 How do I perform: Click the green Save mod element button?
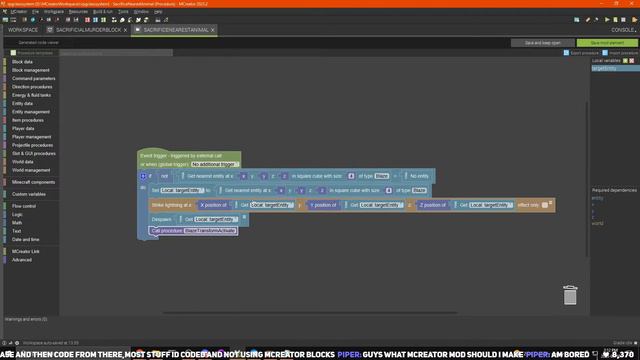coord(607,43)
